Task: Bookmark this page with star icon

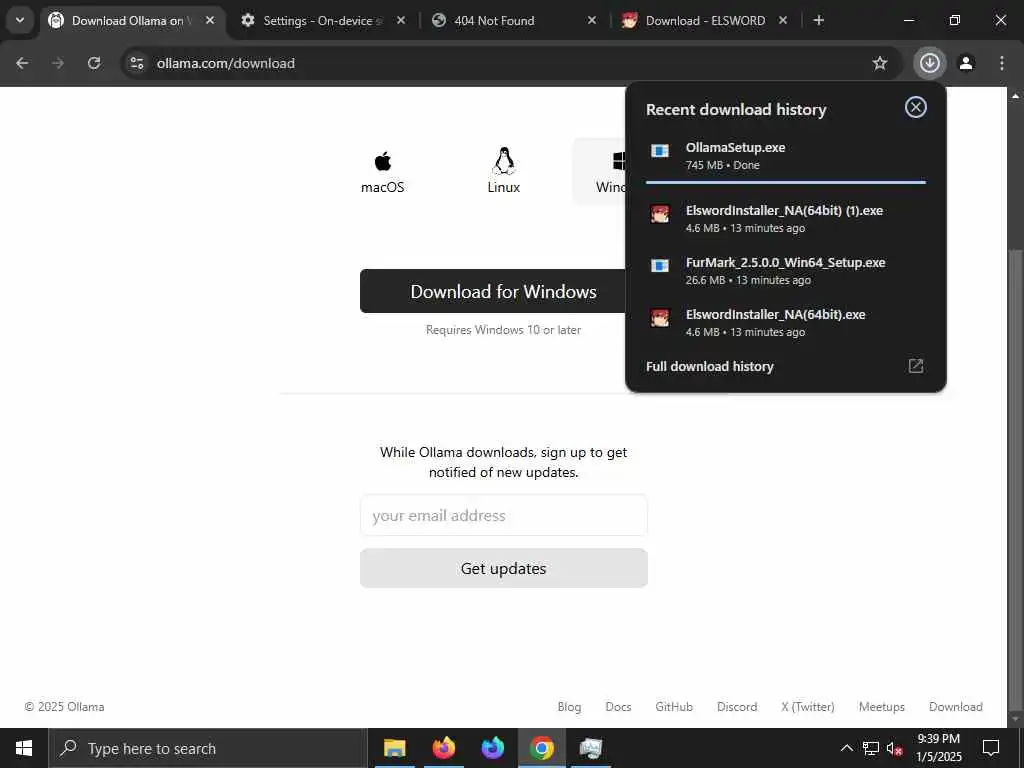Action: pyautogui.click(x=880, y=63)
